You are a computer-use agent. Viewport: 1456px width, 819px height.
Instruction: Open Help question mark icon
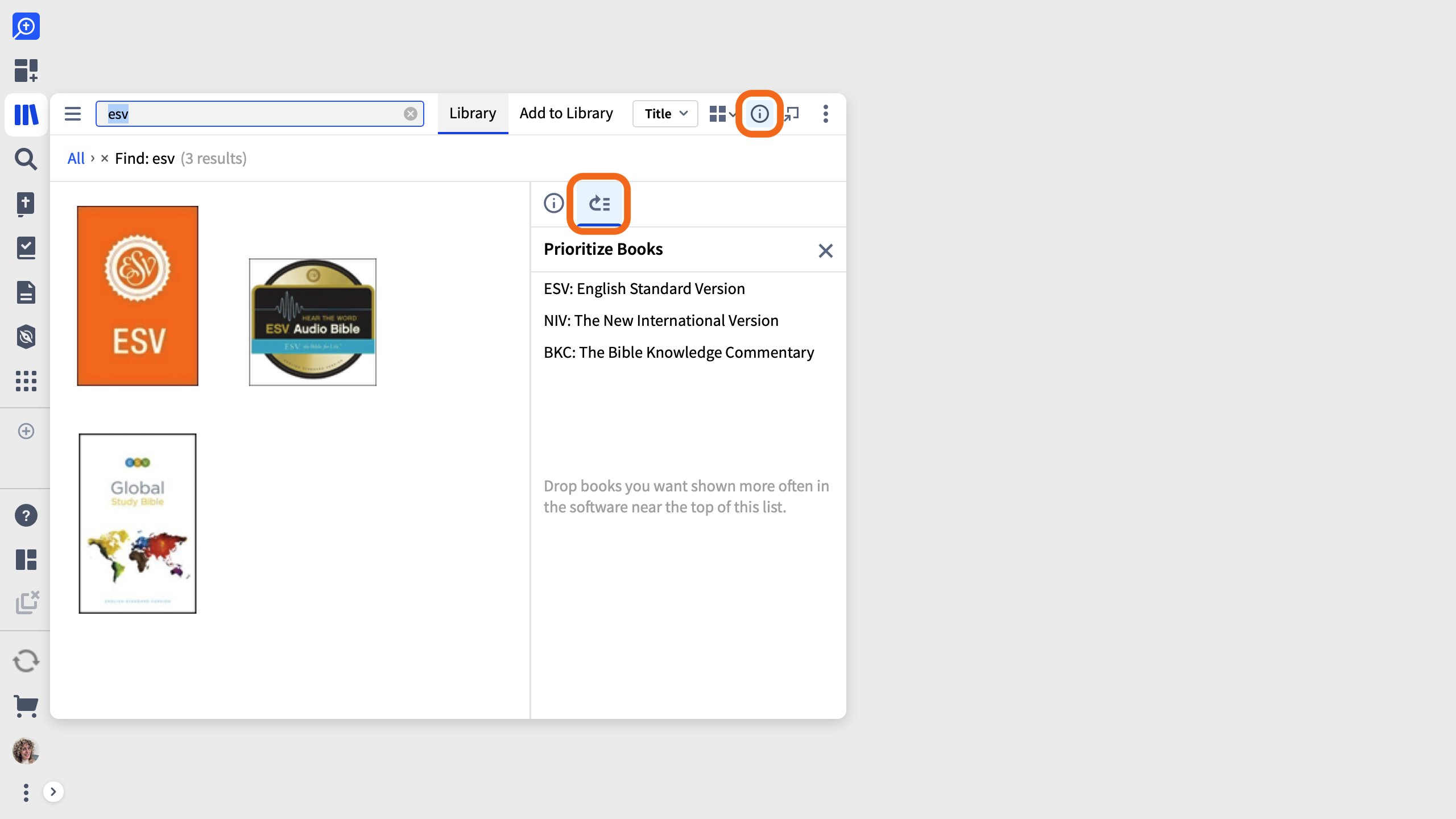[x=26, y=515]
